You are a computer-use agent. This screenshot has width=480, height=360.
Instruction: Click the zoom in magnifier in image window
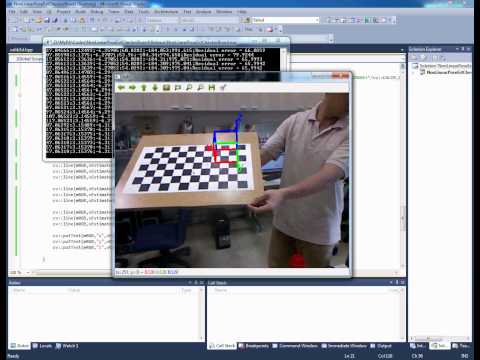tap(189, 88)
